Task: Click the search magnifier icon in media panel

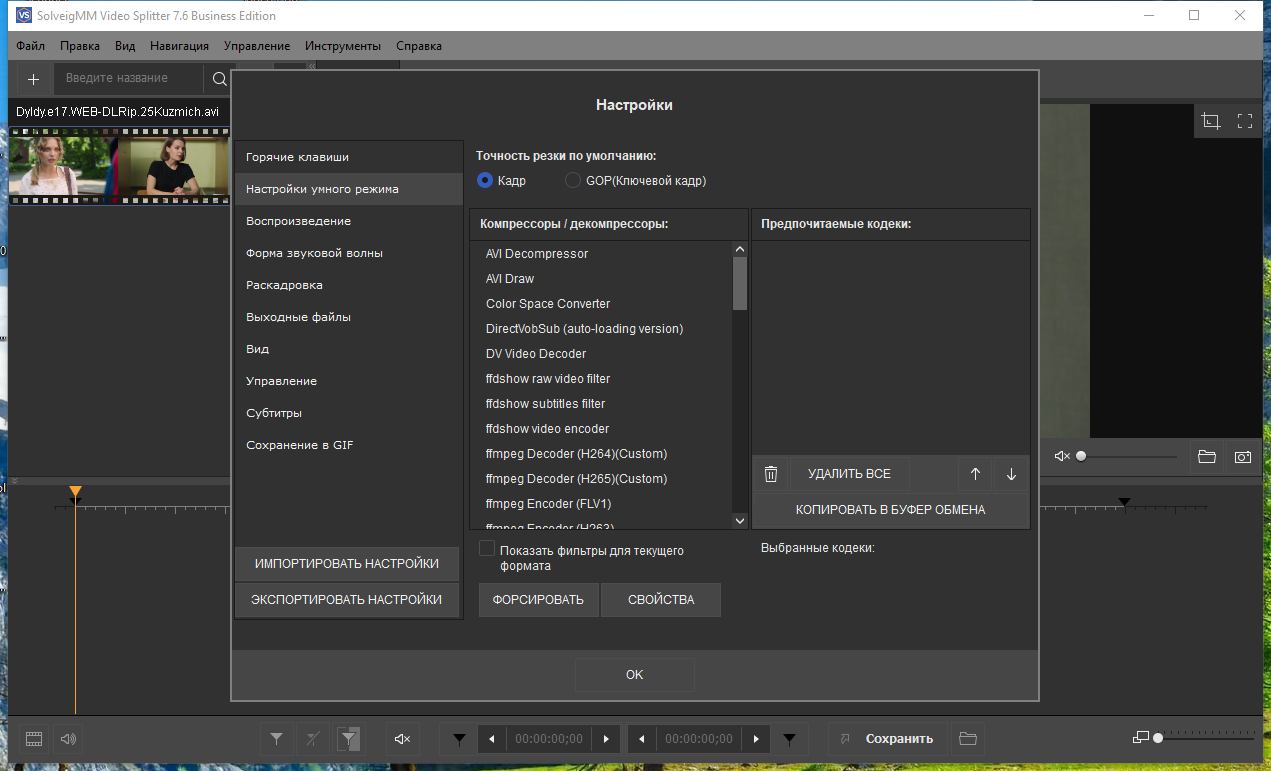Action: [219, 78]
